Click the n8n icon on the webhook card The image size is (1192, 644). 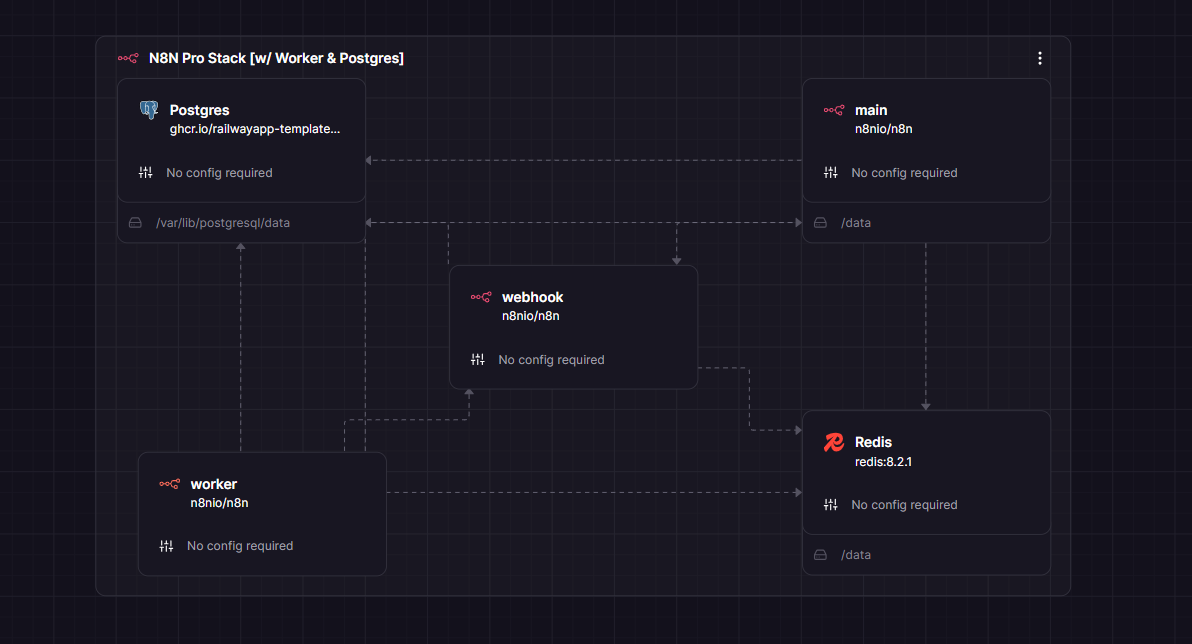[x=481, y=297]
